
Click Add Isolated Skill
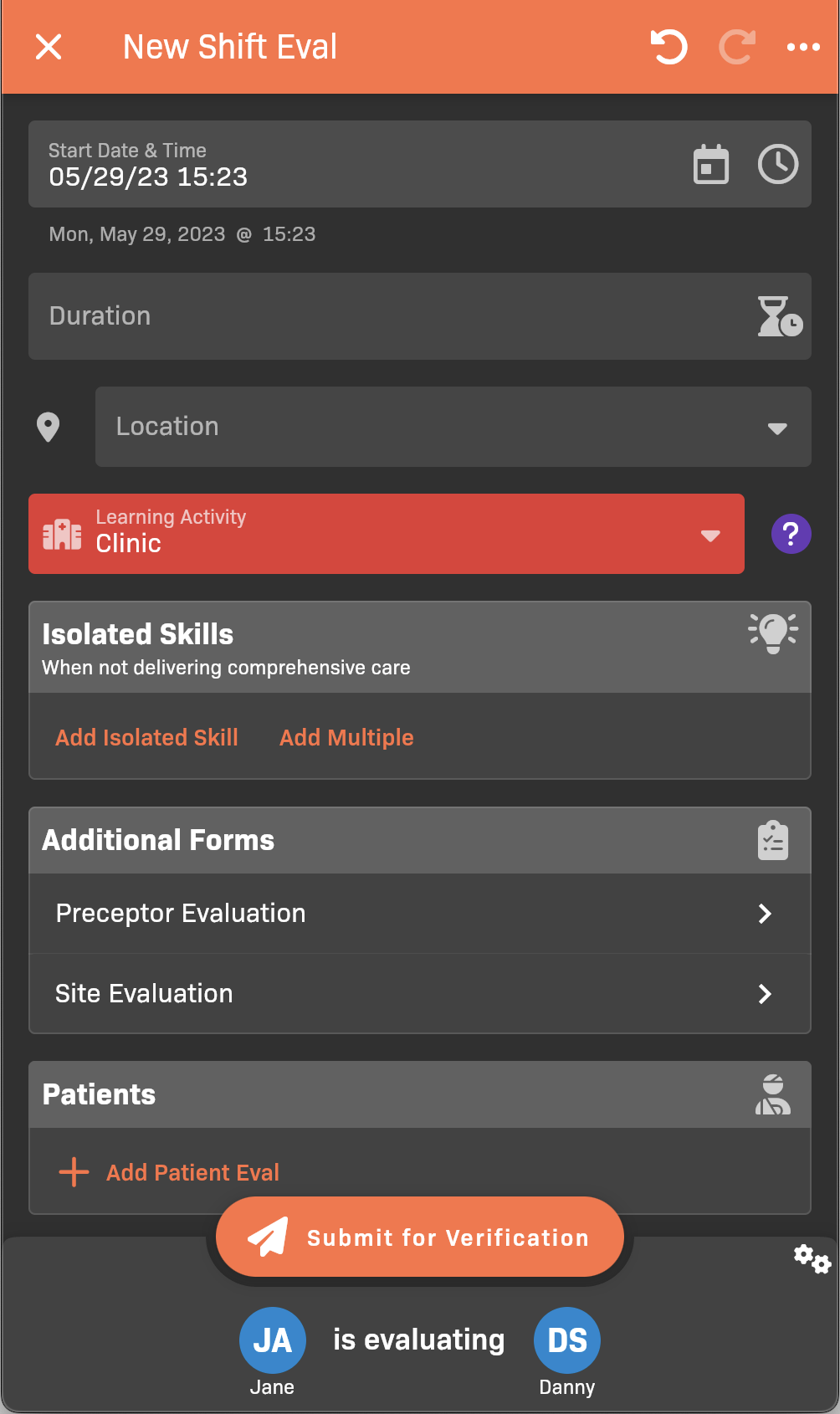pyautogui.click(x=146, y=737)
